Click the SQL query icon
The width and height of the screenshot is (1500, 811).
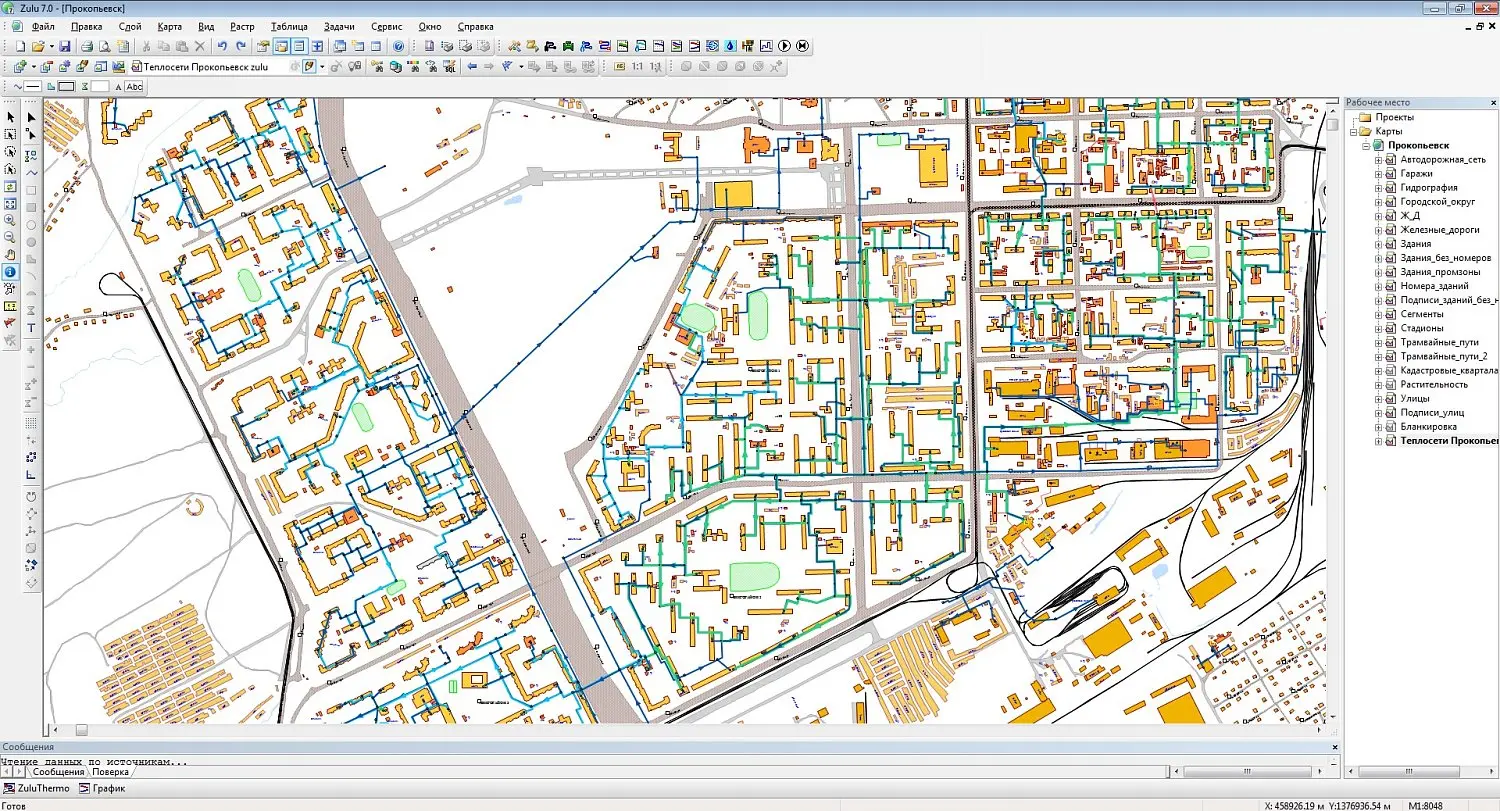(x=450, y=67)
